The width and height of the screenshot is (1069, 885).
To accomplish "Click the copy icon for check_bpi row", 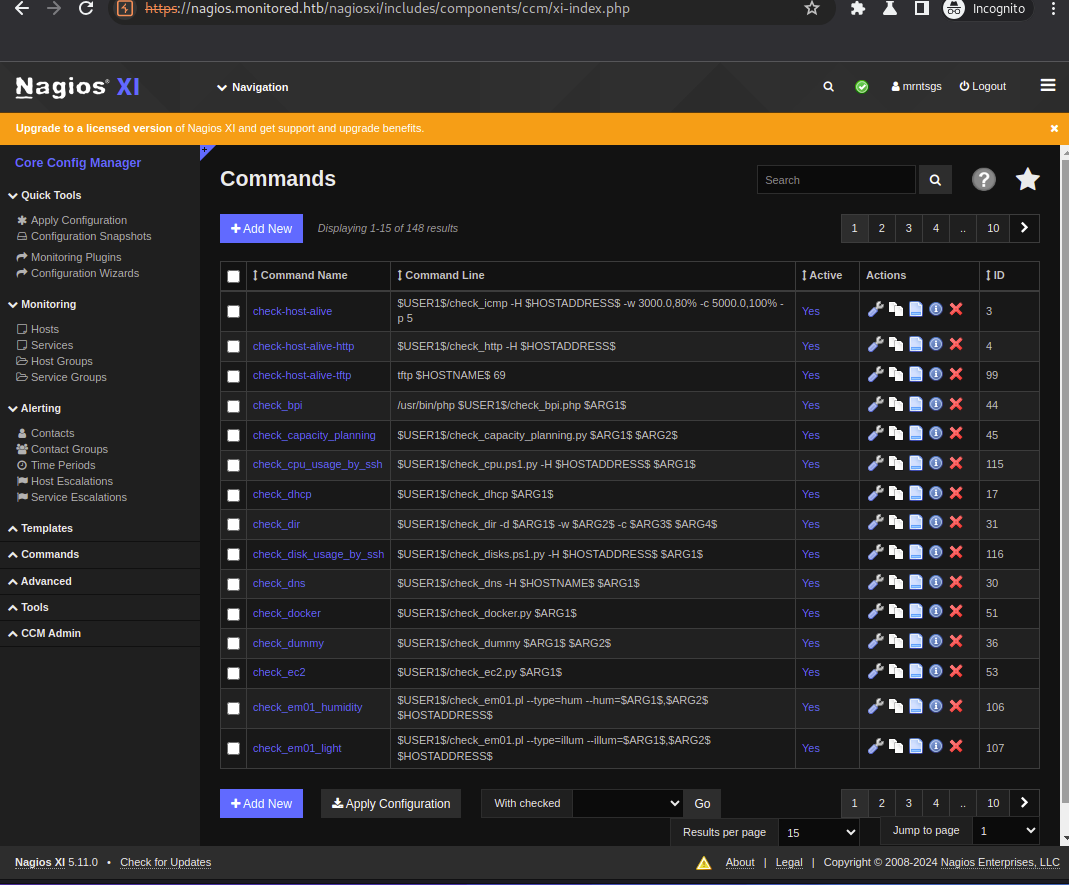I will 896,404.
